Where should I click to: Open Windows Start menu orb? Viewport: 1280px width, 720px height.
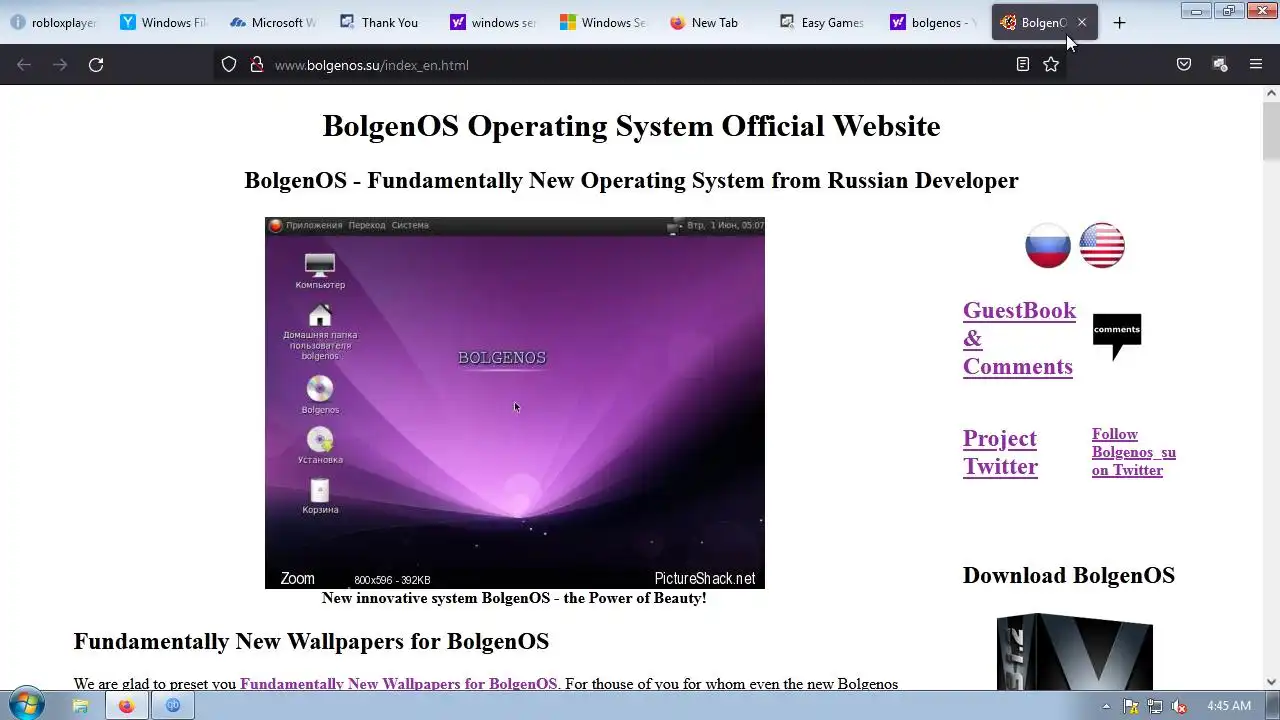click(25, 705)
